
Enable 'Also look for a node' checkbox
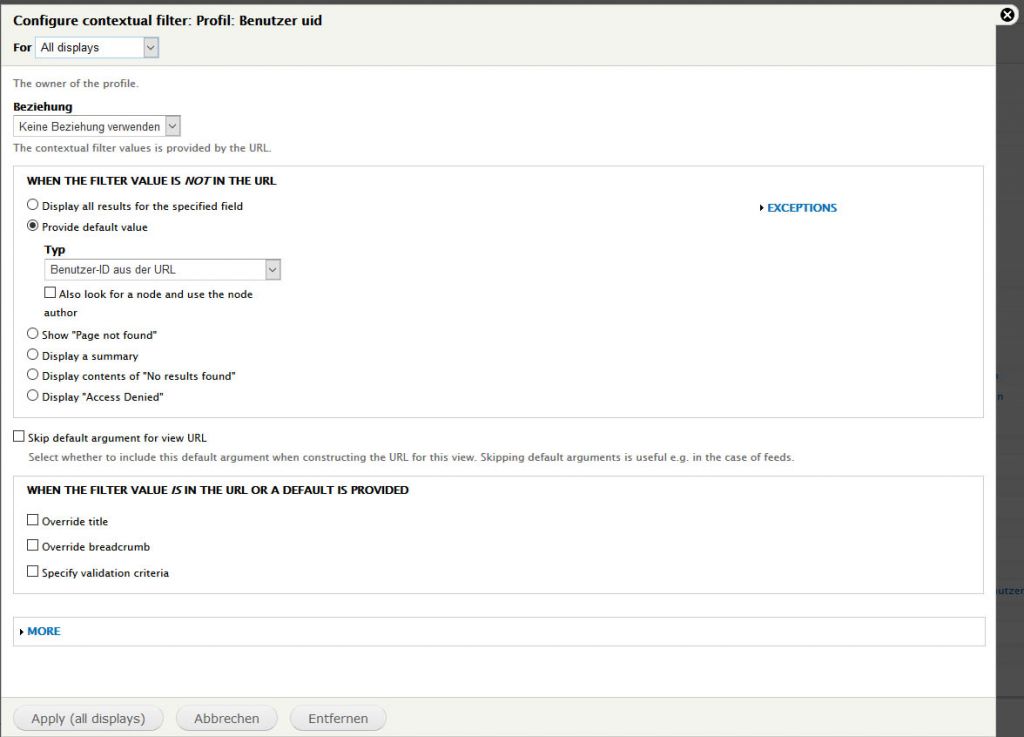tap(50, 294)
